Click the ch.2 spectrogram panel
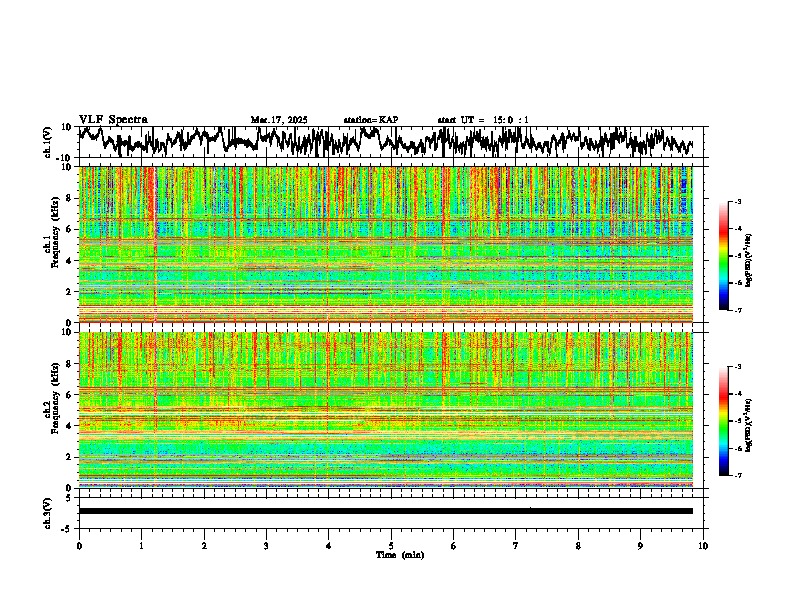The width and height of the screenshot is (792, 612). 386,410
